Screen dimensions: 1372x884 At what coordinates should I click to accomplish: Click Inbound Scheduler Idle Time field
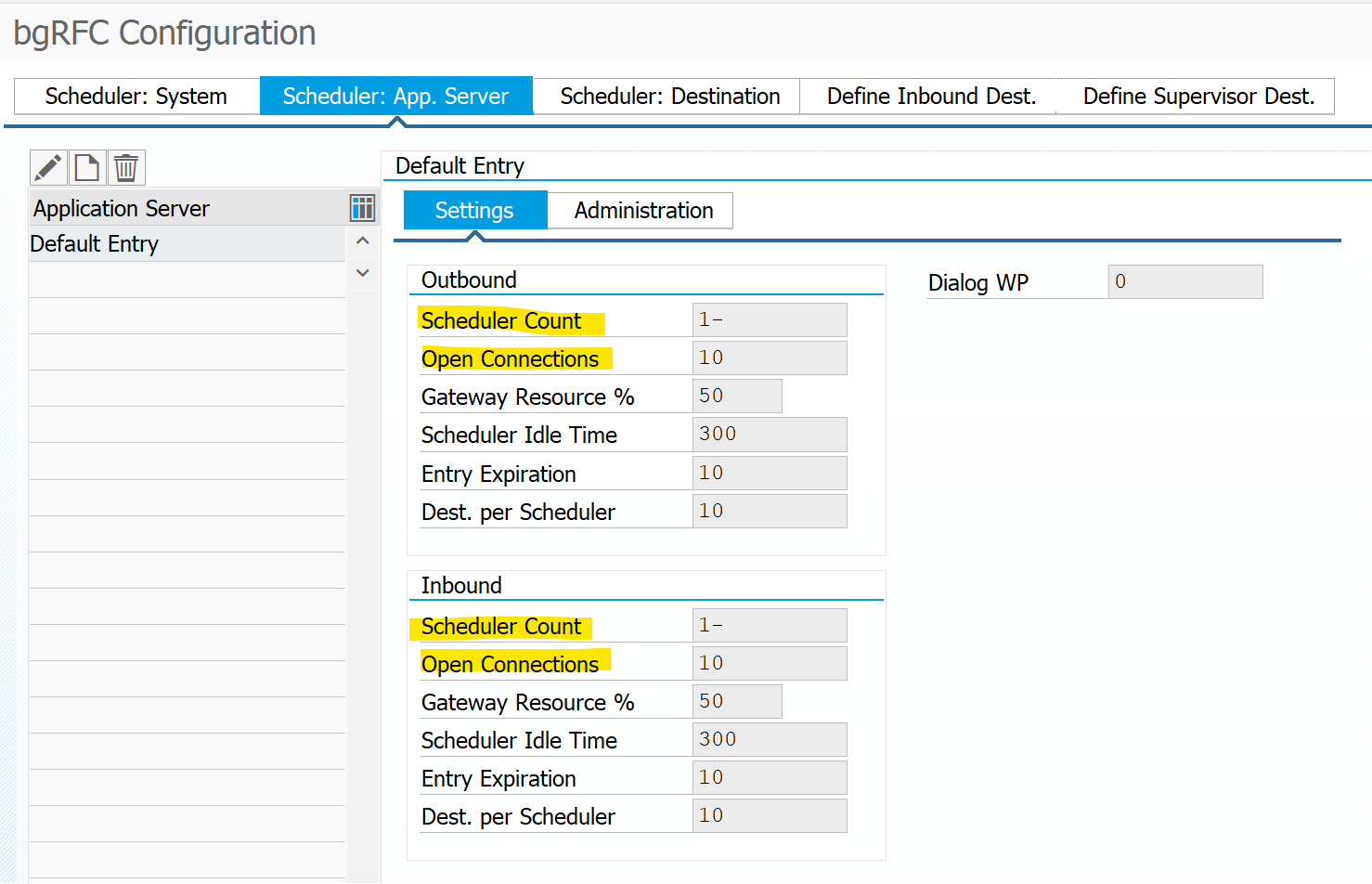769,740
